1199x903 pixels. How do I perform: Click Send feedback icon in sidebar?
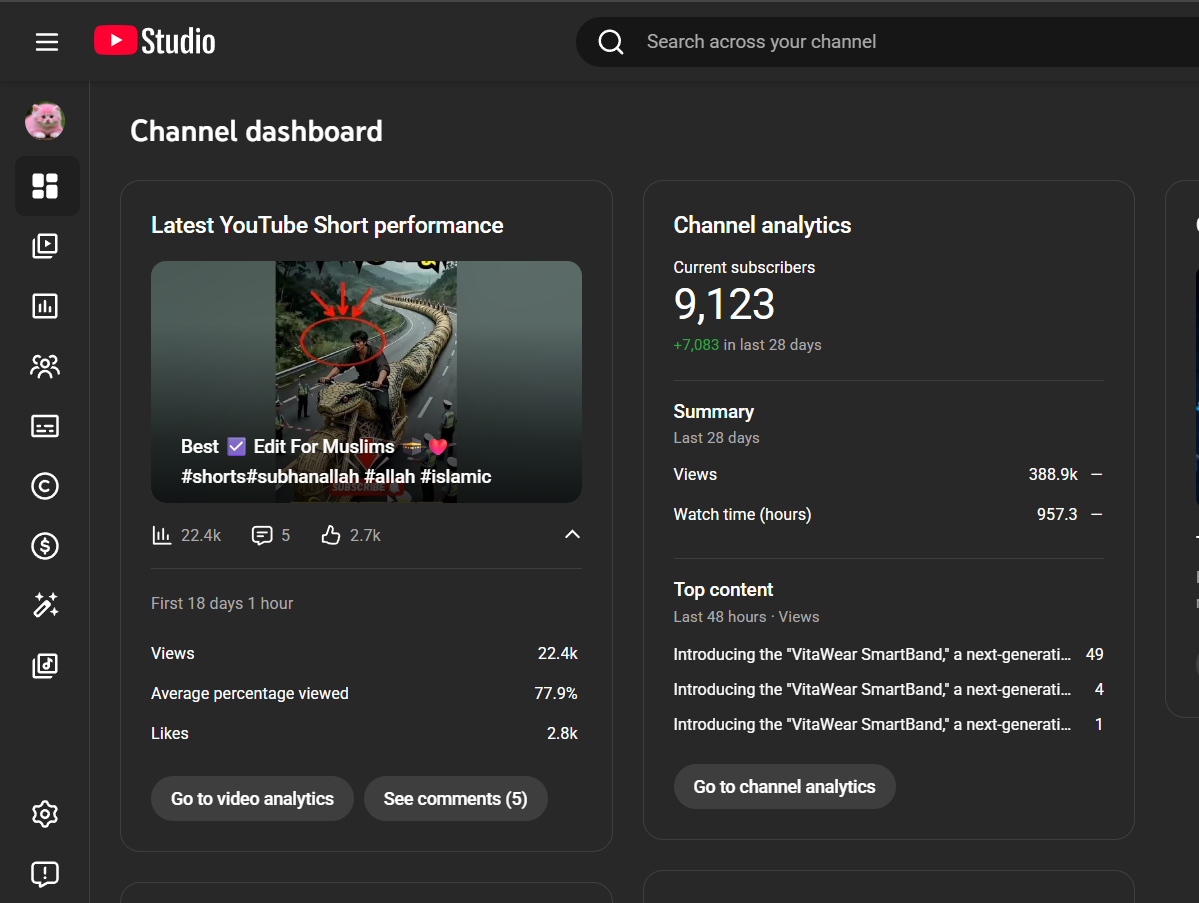click(46, 874)
